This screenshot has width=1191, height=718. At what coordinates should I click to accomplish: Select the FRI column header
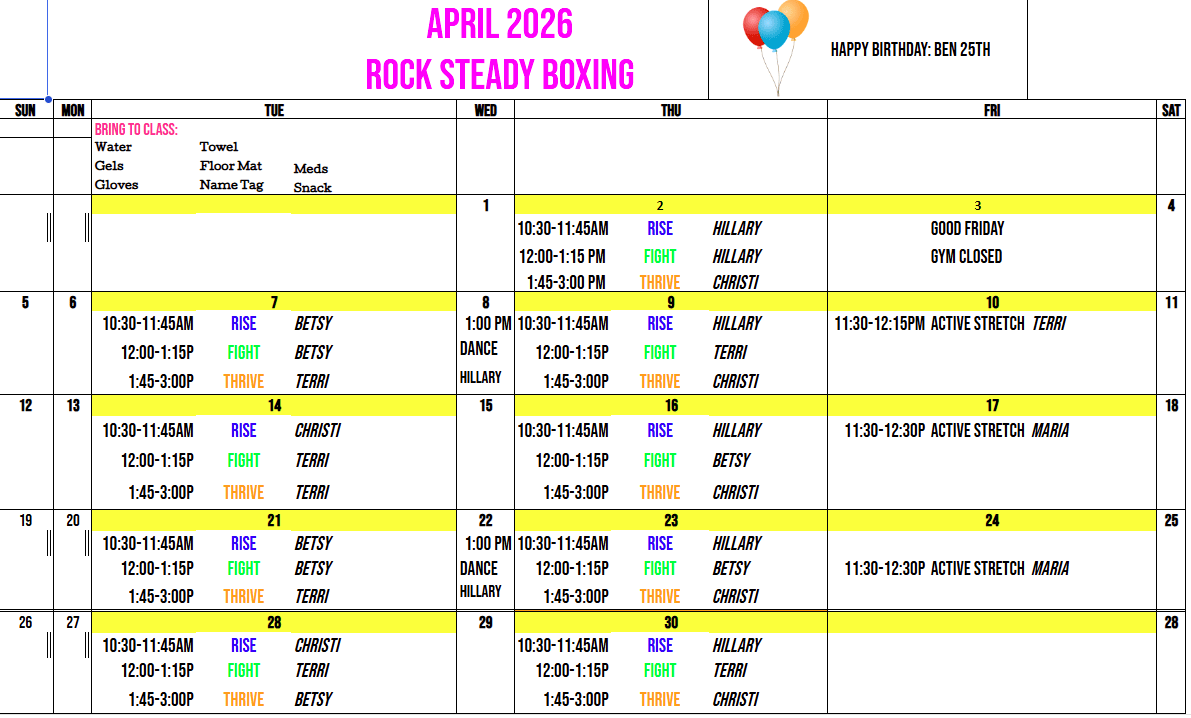tap(991, 110)
